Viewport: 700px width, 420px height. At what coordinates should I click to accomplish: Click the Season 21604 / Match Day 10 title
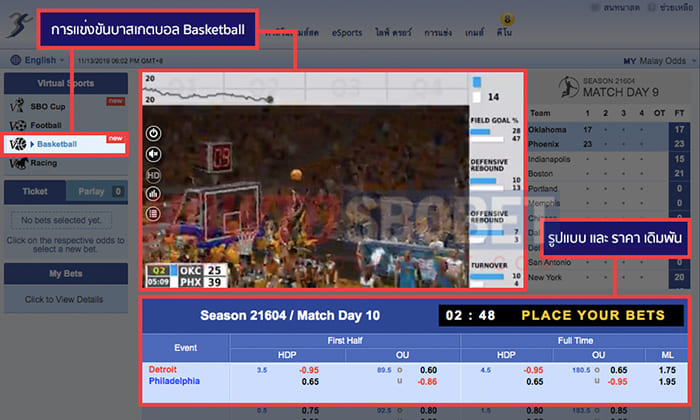click(x=290, y=316)
